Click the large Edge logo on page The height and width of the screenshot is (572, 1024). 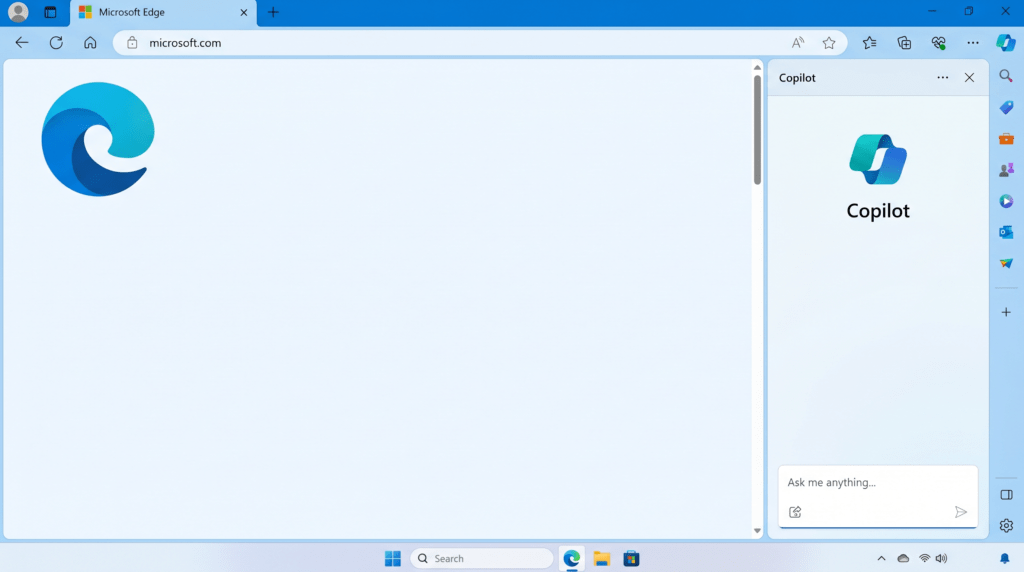coord(98,139)
